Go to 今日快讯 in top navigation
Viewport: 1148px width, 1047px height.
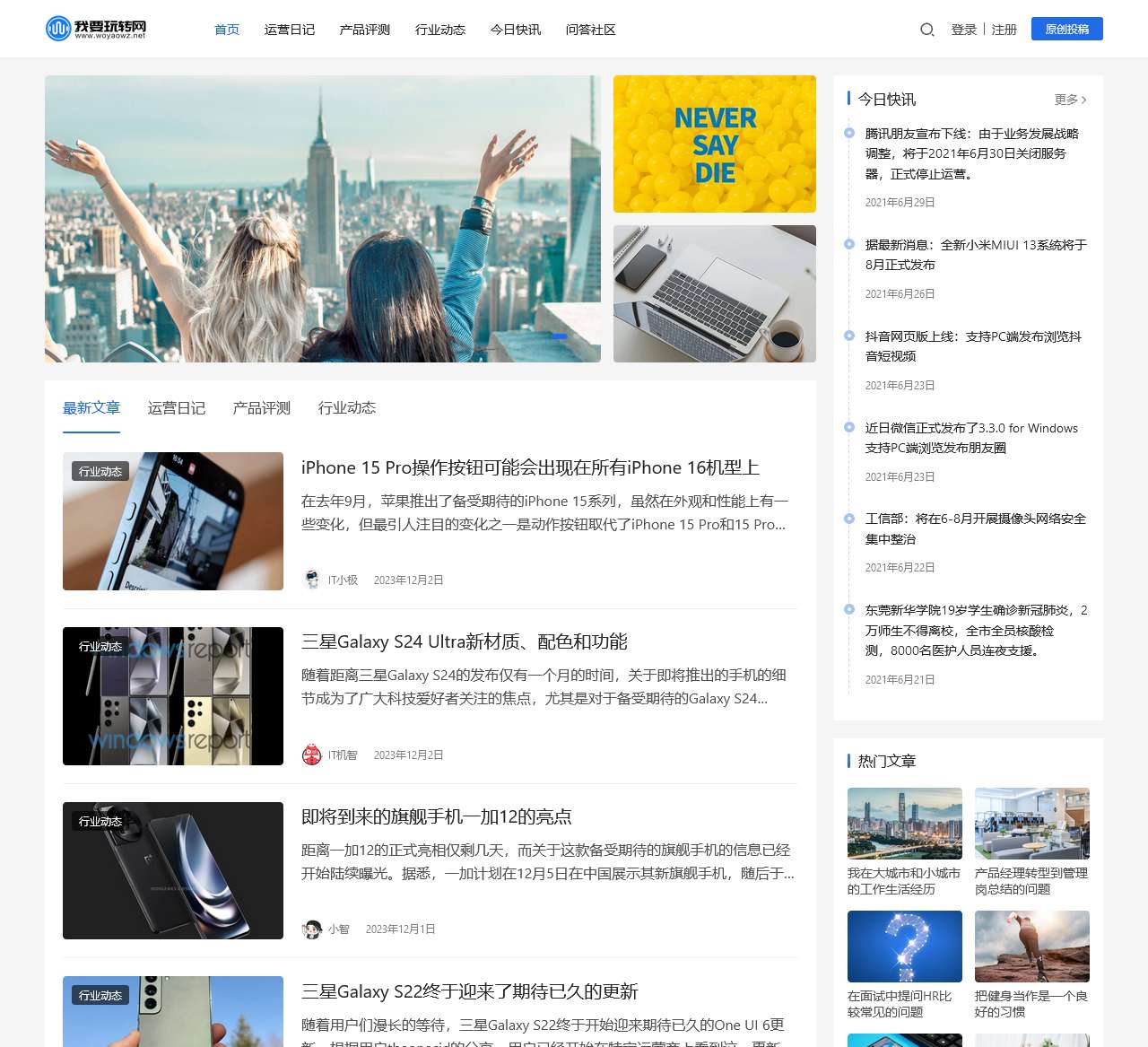tap(516, 30)
